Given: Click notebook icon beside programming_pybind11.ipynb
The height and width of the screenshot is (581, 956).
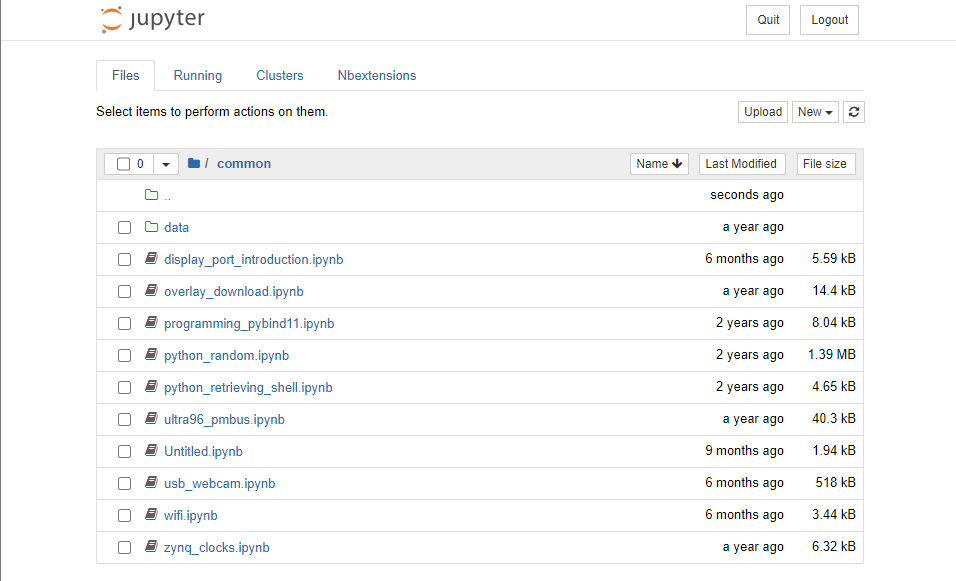Looking at the screenshot, I should pos(151,323).
